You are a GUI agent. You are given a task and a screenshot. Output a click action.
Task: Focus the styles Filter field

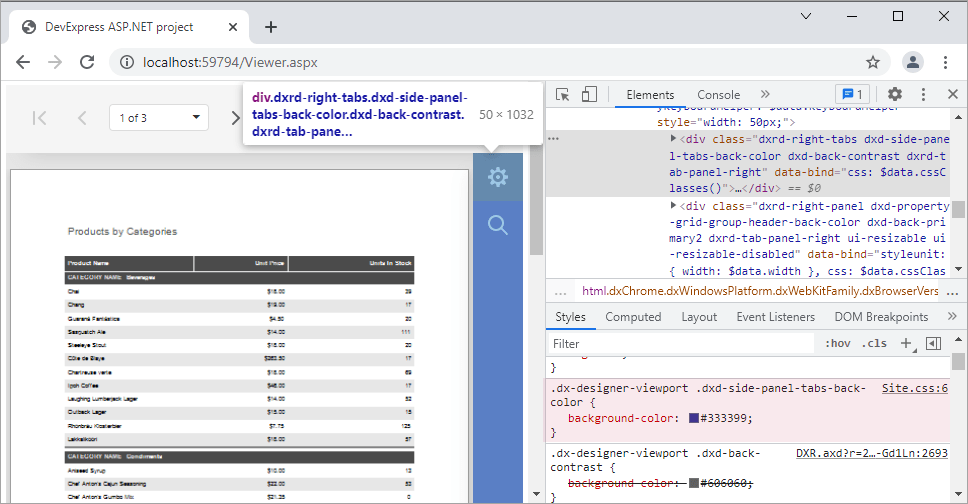[682, 344]
